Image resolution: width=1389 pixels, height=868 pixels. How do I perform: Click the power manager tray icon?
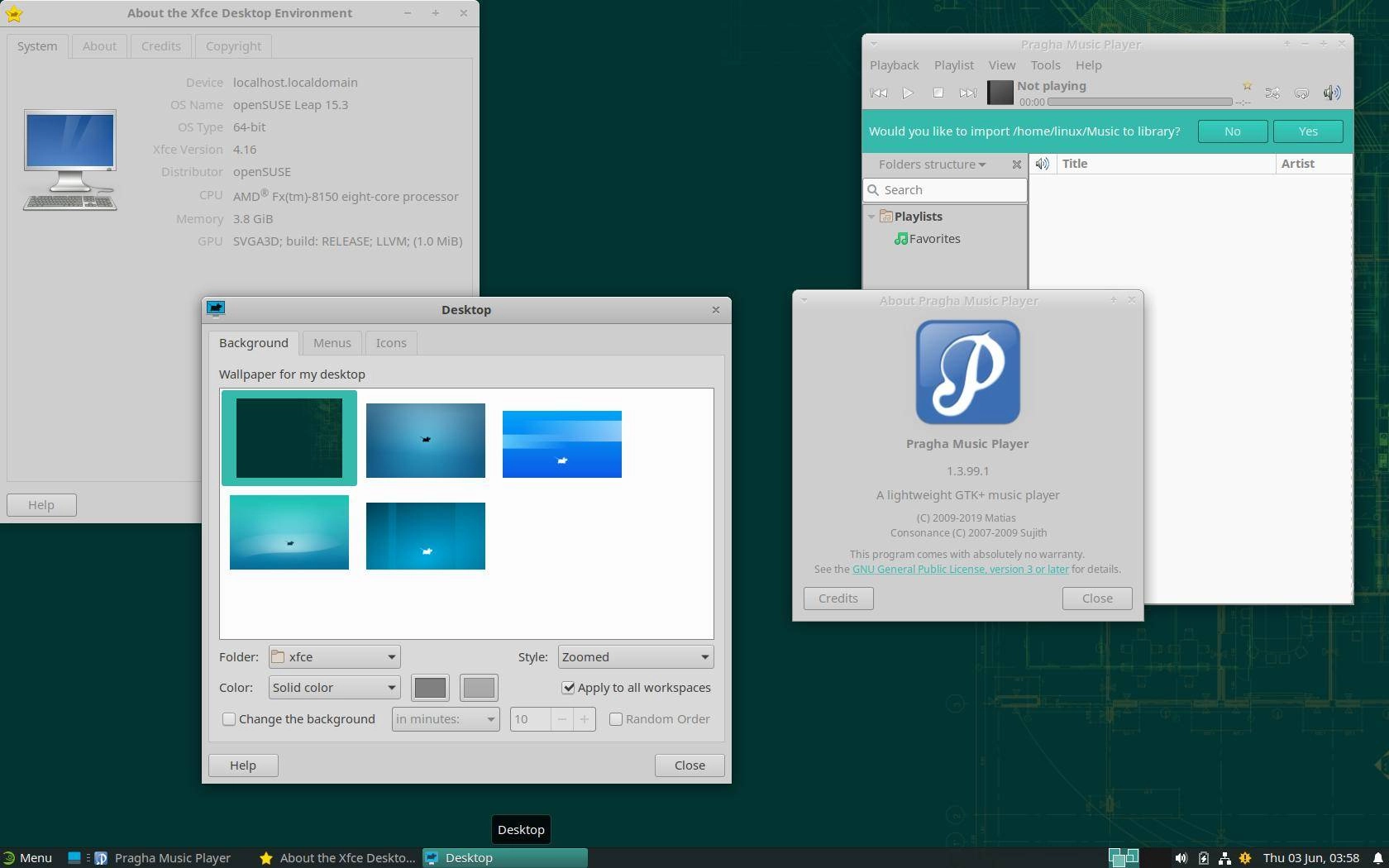pyautogui.click(x=1203, y=858)
